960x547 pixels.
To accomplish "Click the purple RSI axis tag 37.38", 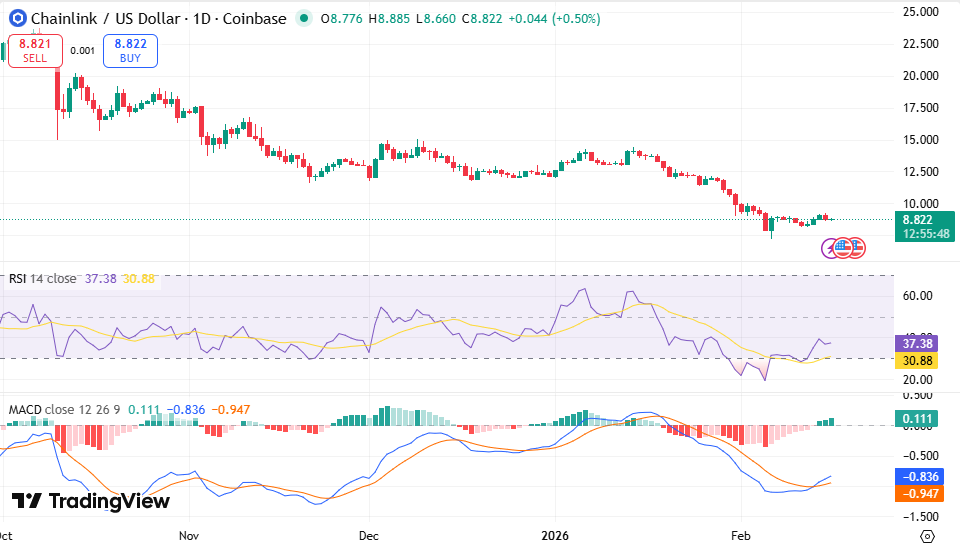I will 917,344.
